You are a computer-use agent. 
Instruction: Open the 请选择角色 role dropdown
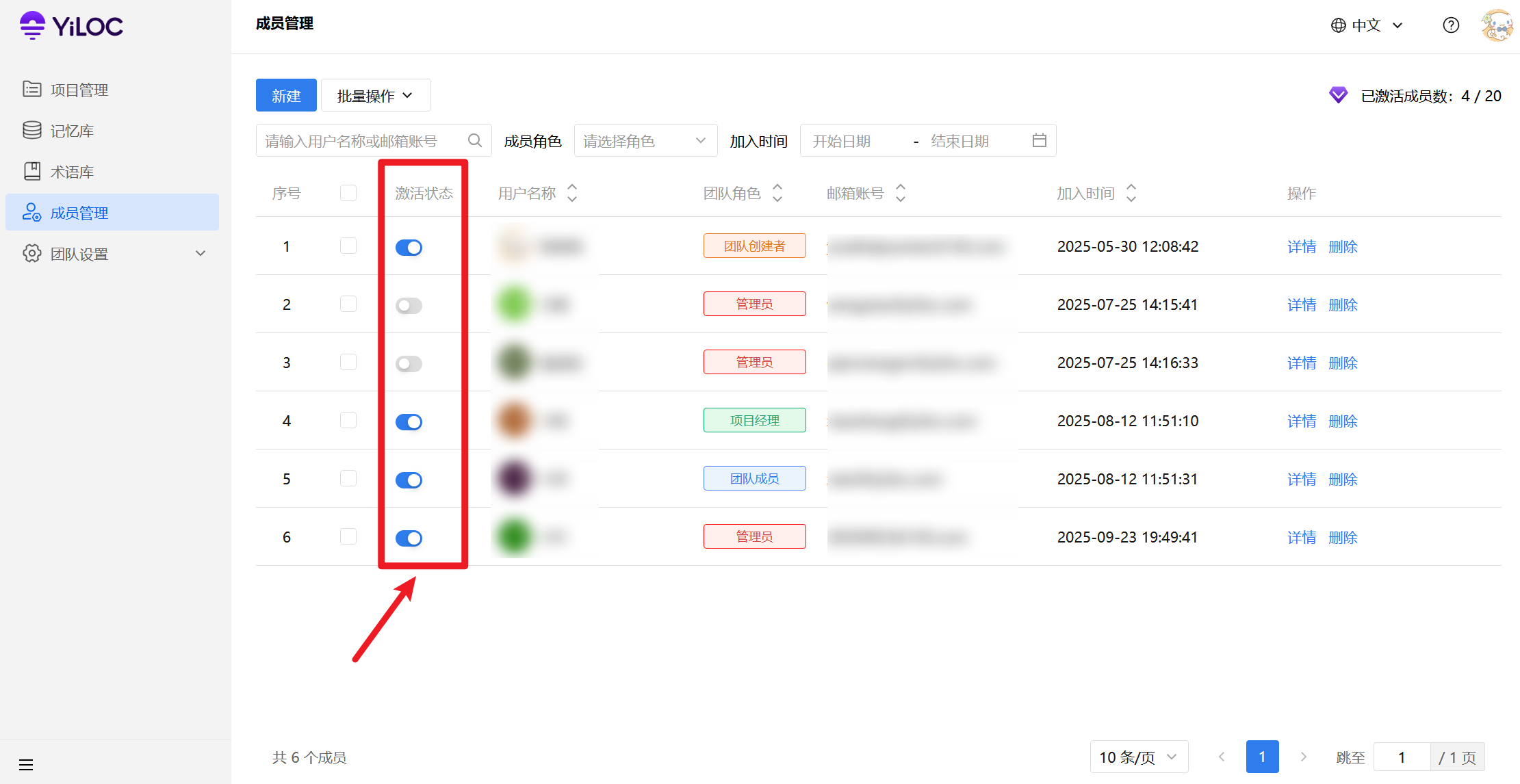point(645,141)
